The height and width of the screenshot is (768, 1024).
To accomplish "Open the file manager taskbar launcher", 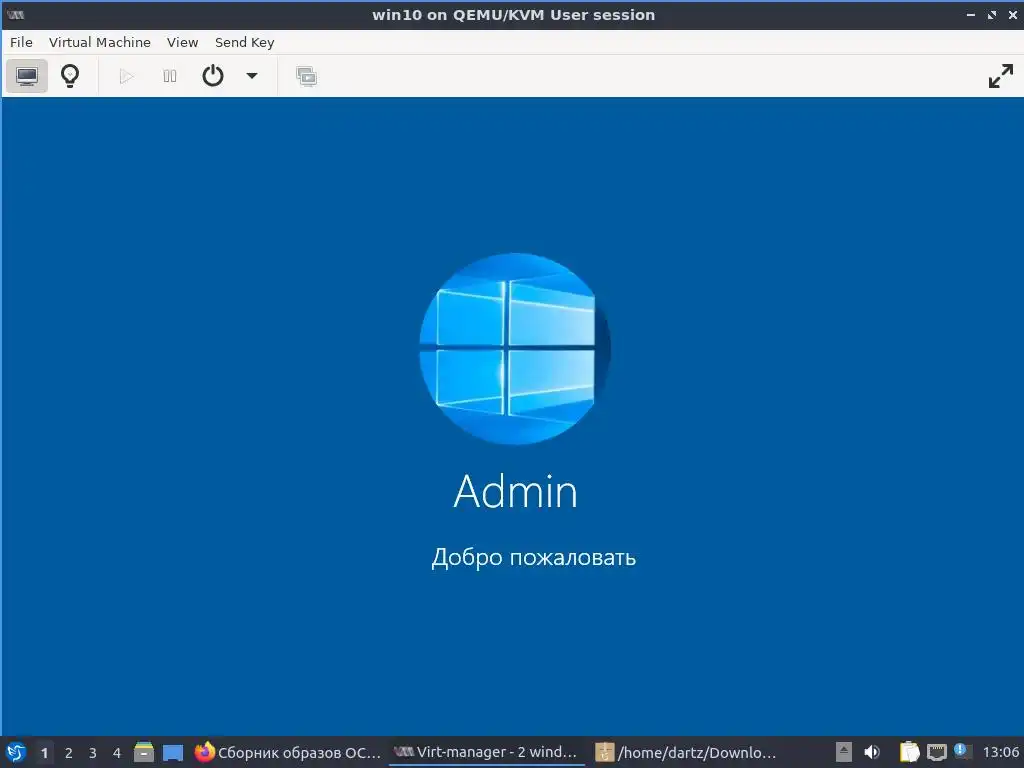I will point(144,752).
